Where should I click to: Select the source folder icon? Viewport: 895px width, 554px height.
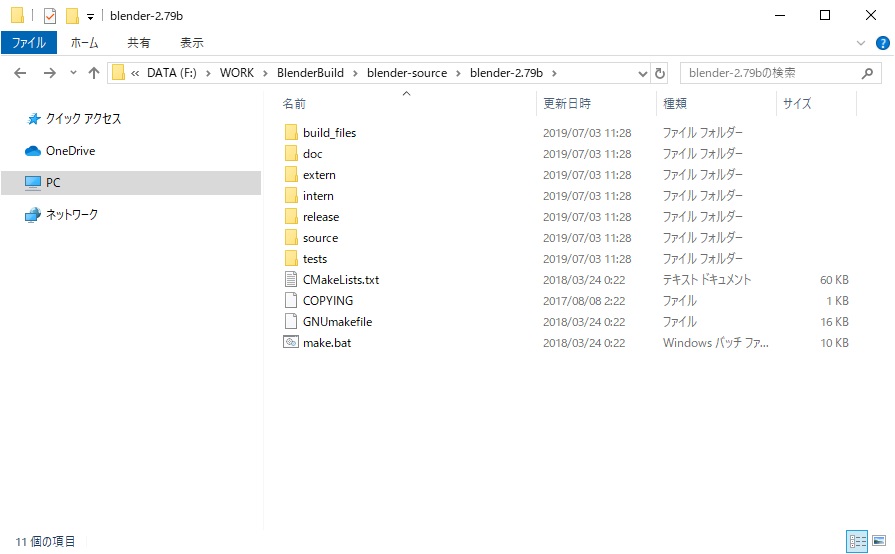tap(291, 238)
